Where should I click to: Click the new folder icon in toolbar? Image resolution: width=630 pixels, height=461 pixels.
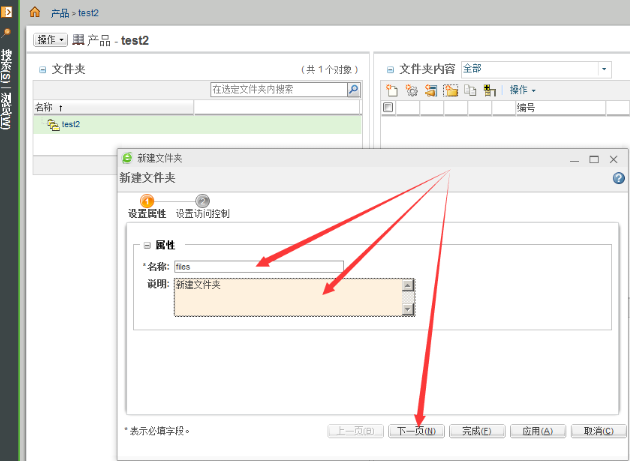[x=392, y=90]
